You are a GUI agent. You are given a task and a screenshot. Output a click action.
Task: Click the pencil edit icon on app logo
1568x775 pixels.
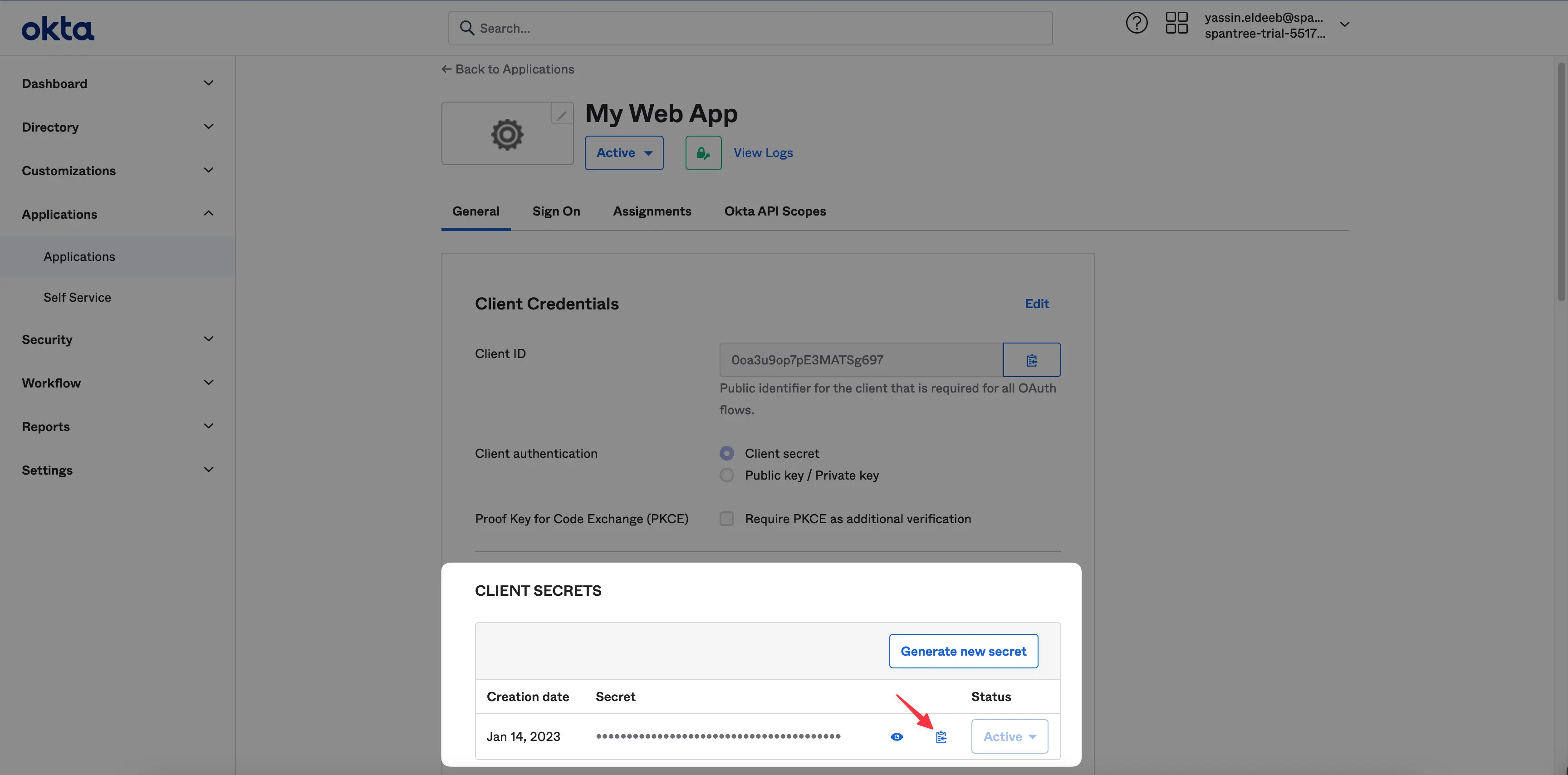coord(561,114)
